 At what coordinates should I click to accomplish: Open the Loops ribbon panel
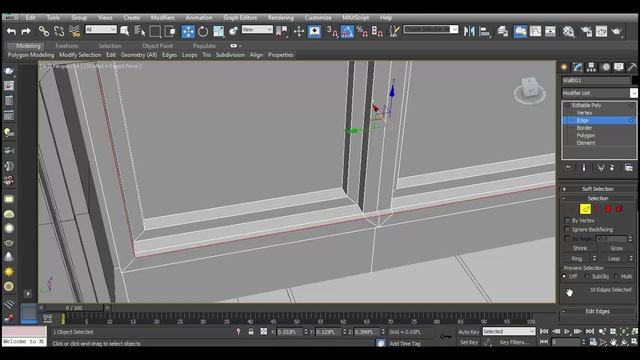tap(189, 55)
